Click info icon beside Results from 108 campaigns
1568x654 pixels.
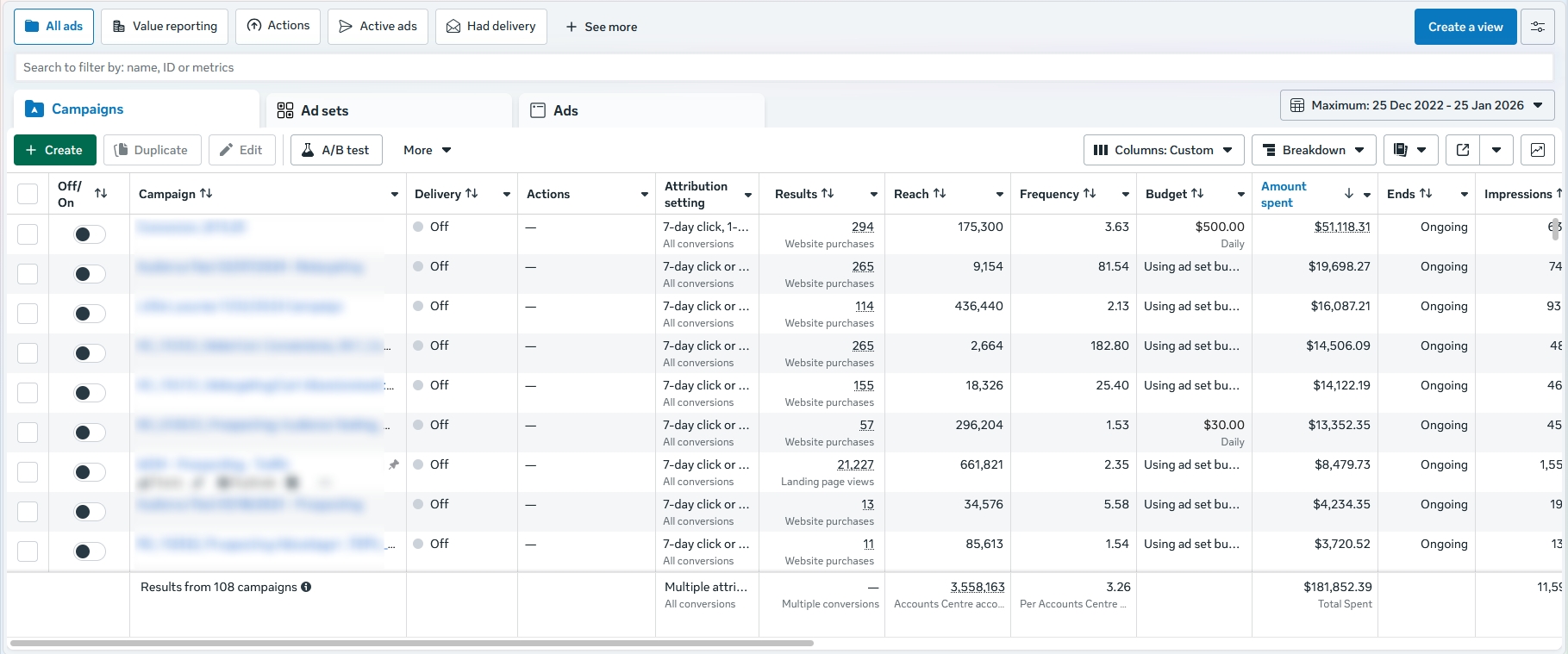tap(306, 587)
